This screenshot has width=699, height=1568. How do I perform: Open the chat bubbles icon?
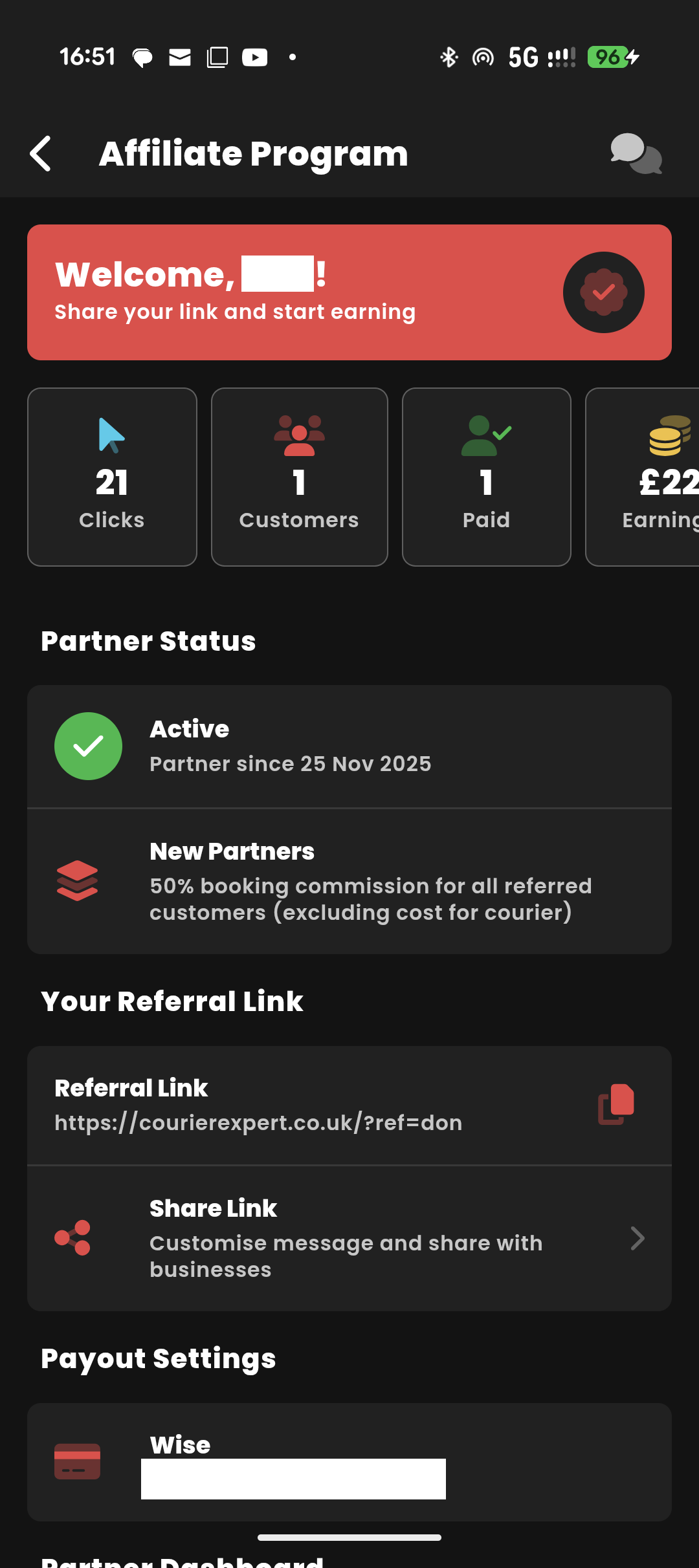(636, 154)
